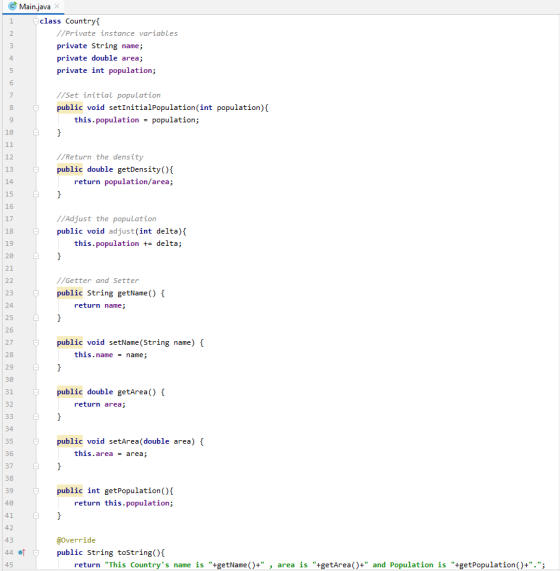
Task: Click 'return population/area;' statement
Action: (x=123, y=182)
